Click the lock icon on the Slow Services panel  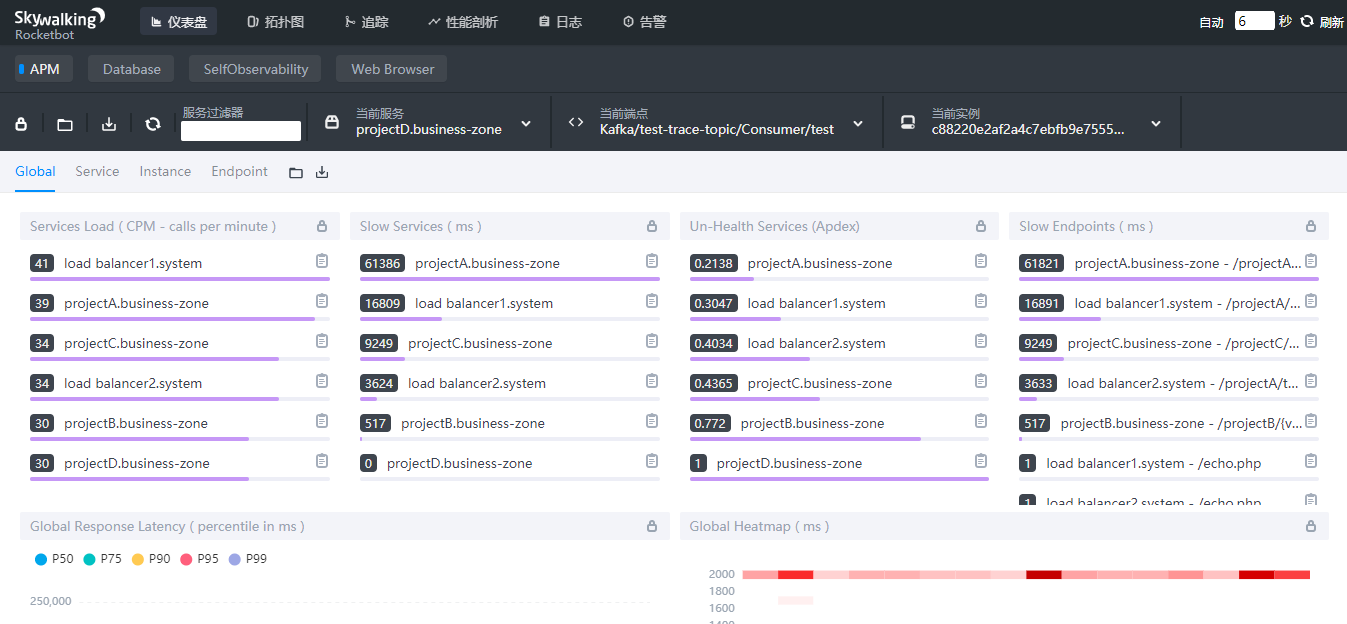click(652, 226)
